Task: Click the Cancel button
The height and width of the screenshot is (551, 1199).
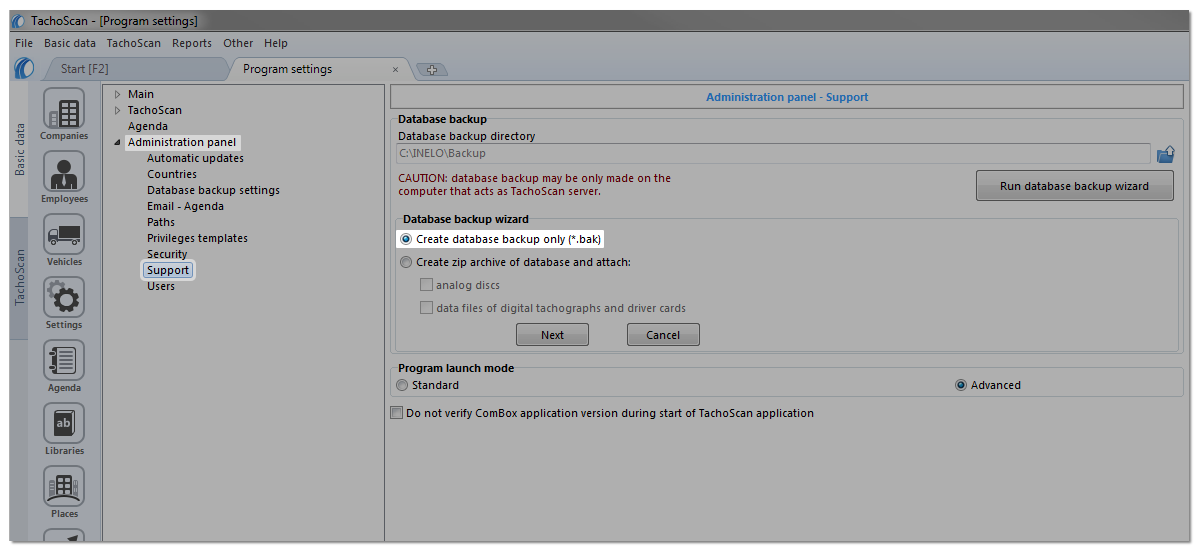Action: point(663,335)
